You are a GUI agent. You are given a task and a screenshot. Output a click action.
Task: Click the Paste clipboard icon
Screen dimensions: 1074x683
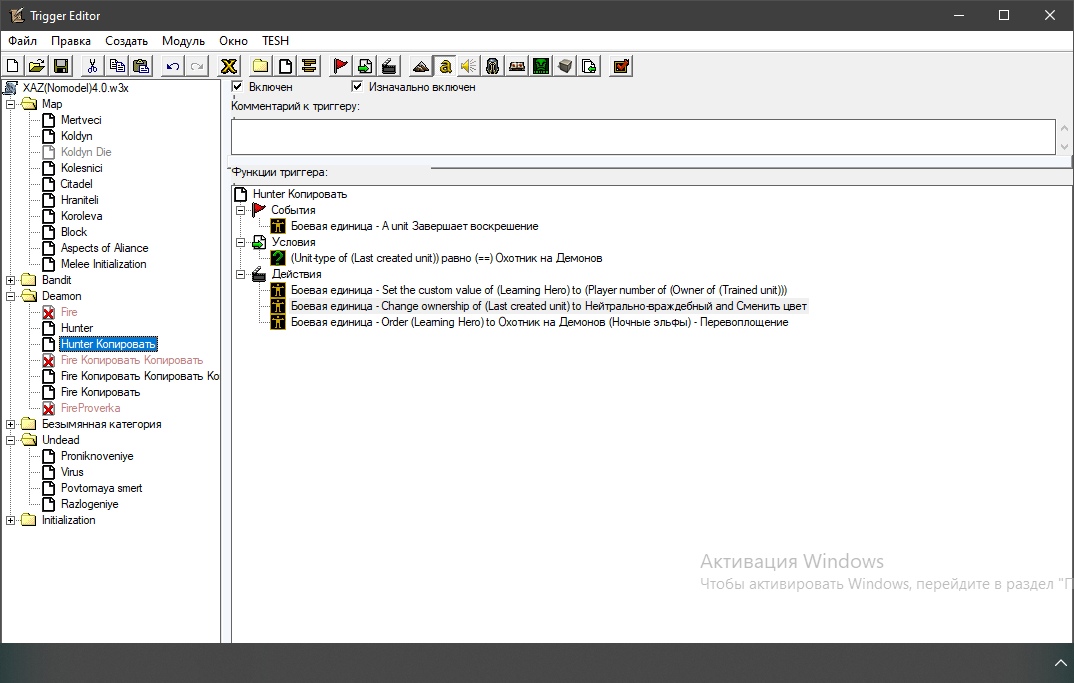[141, 66]
